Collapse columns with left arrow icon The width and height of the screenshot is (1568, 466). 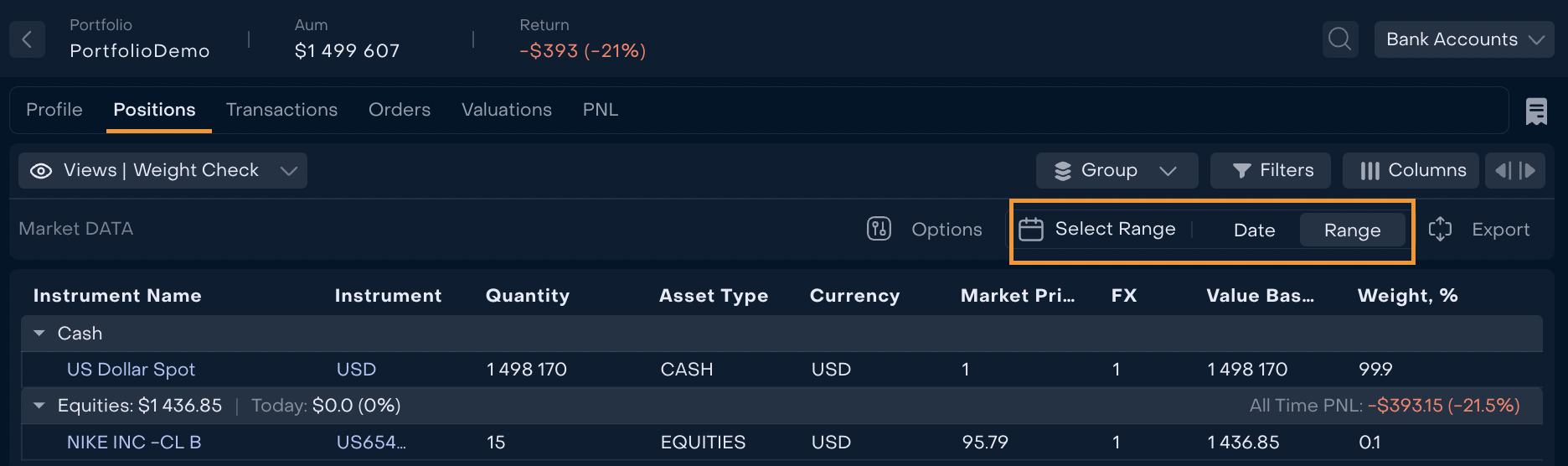[x=1503, y=171]
